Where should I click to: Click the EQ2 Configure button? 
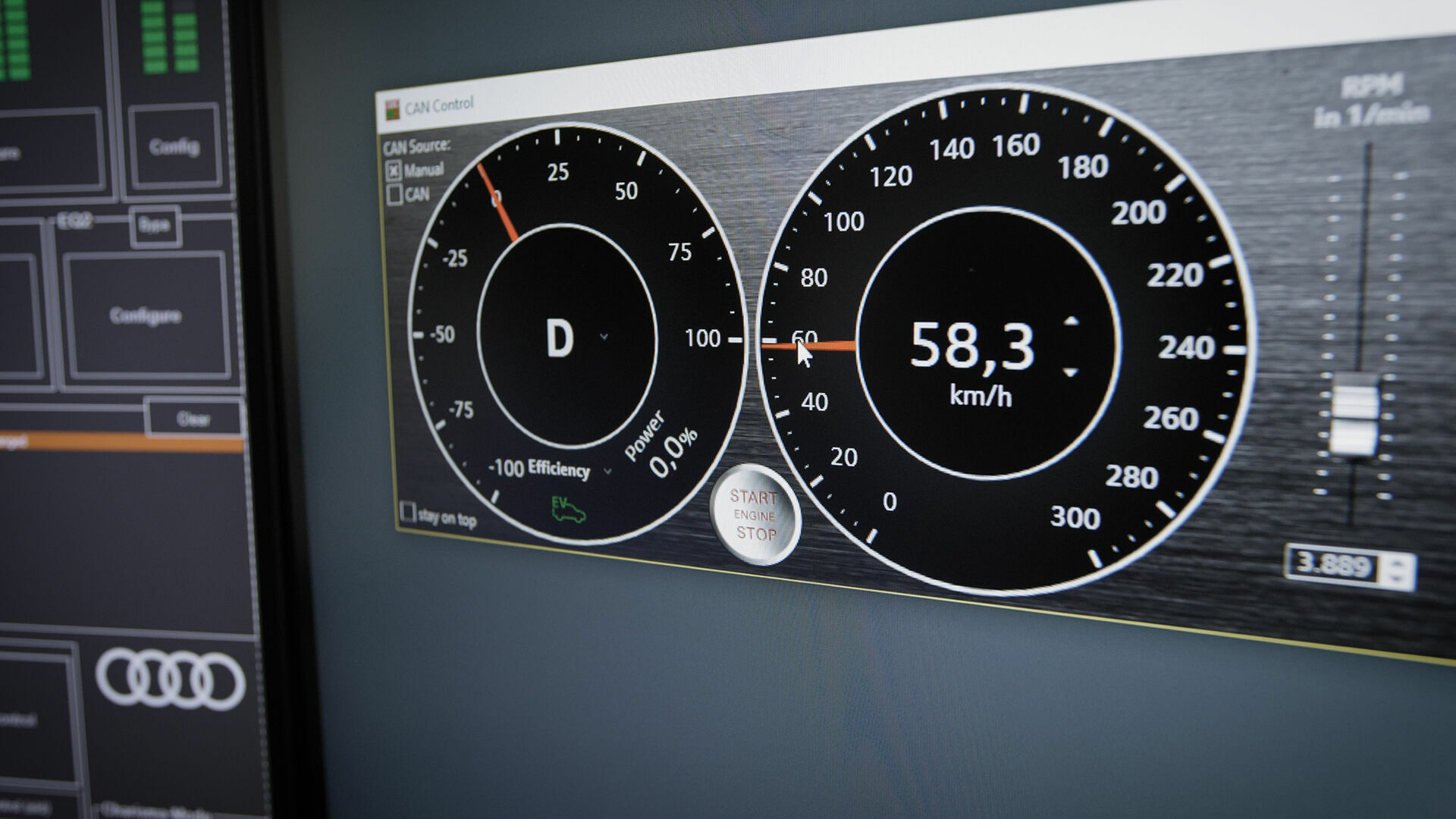[x=146, y=315]
